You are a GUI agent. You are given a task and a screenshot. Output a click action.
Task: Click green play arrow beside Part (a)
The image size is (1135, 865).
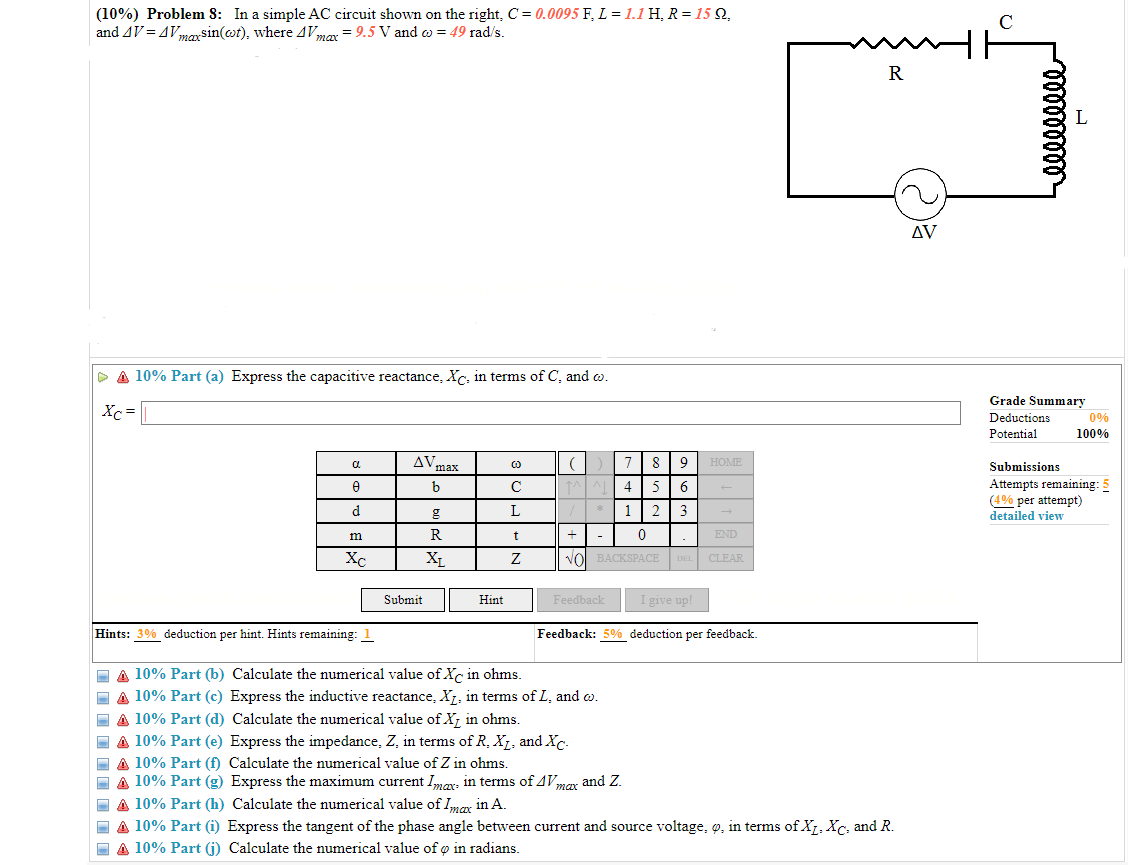[103, 377]
